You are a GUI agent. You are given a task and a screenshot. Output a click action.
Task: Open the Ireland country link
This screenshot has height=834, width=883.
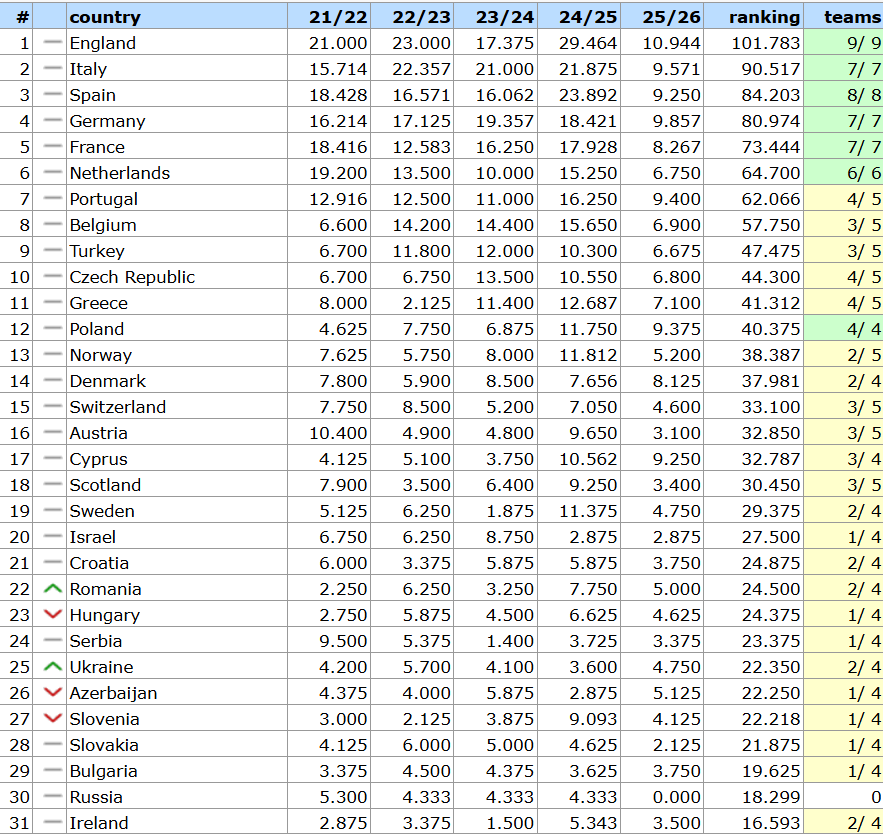[98, 823]
